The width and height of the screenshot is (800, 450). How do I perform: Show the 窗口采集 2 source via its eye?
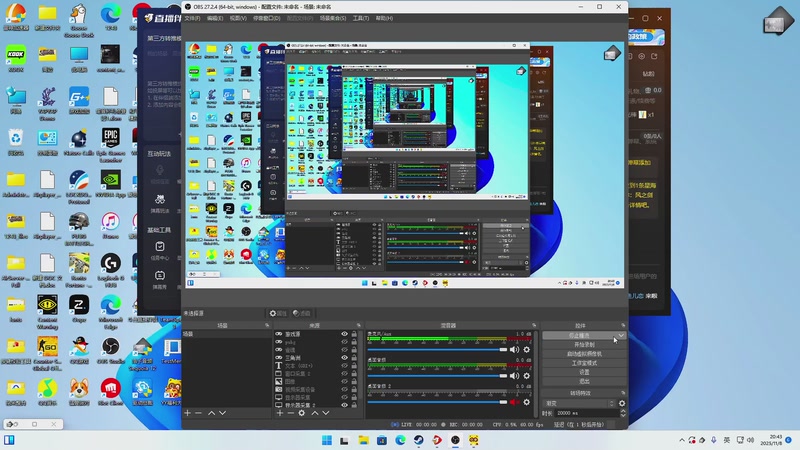[344, 373]
